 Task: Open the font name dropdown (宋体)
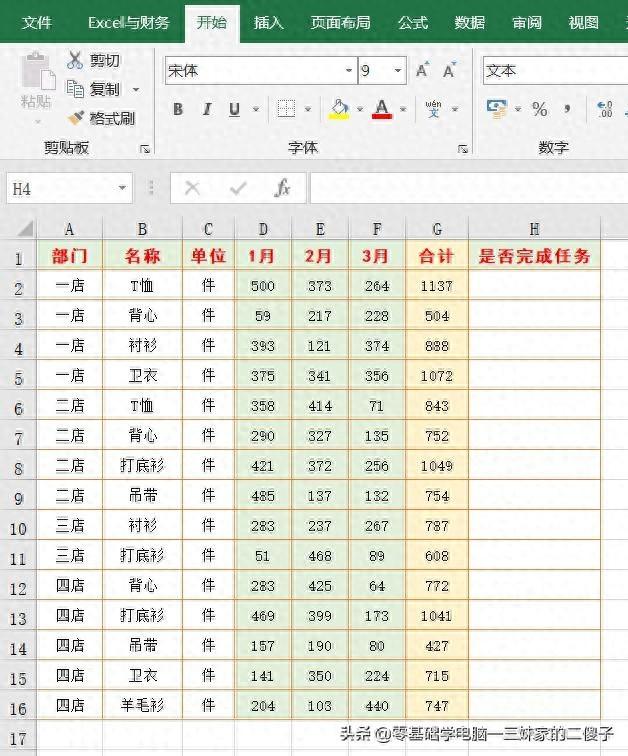pos(349,70)
